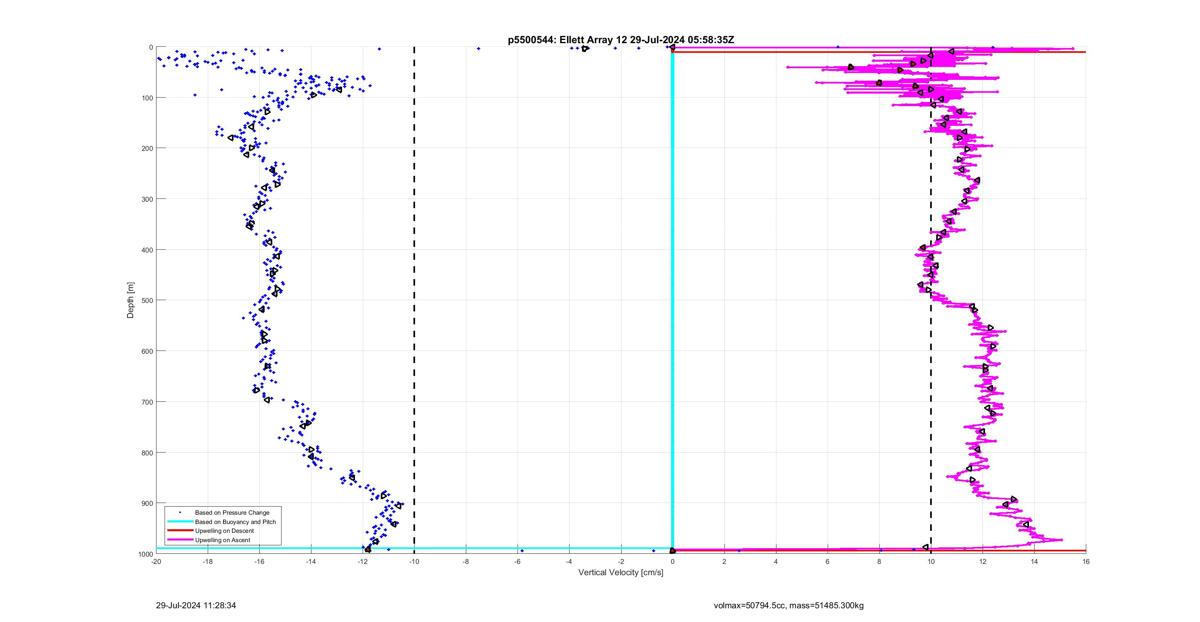Click x-axis tick label '2'

(725, 561)
